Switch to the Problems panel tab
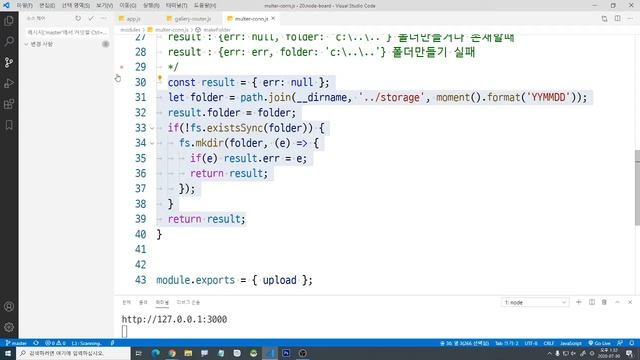Image resolution: width=640 pixels, height=360 pixels. pyautogui.click(x=127, y=302)
